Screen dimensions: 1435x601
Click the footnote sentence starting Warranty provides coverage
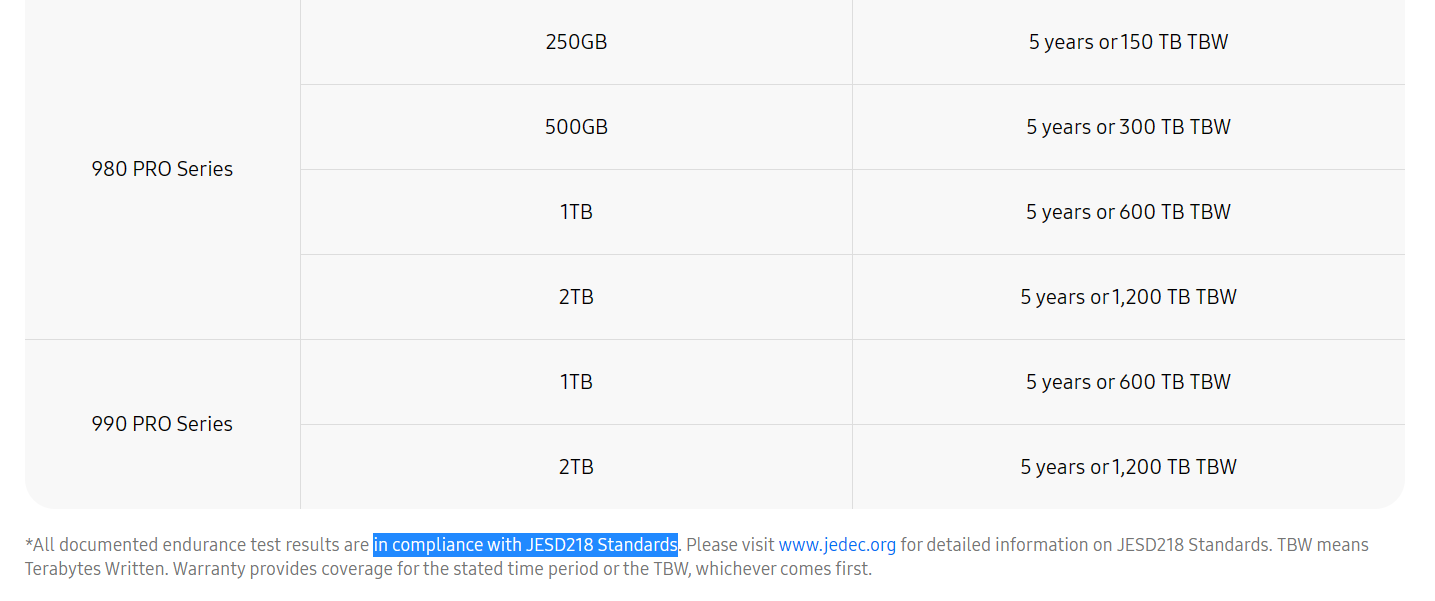[x=500, y=569]
